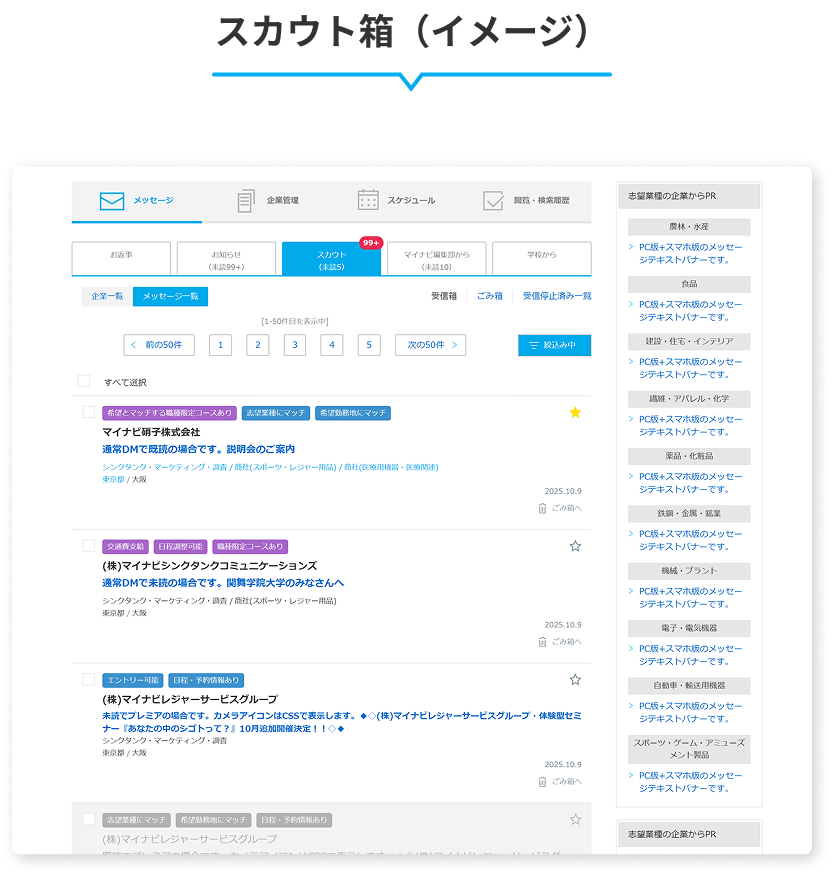Click the メッセージ menu label
The width and height of the screenshot is (832, 875).
(x=153, y=200)
